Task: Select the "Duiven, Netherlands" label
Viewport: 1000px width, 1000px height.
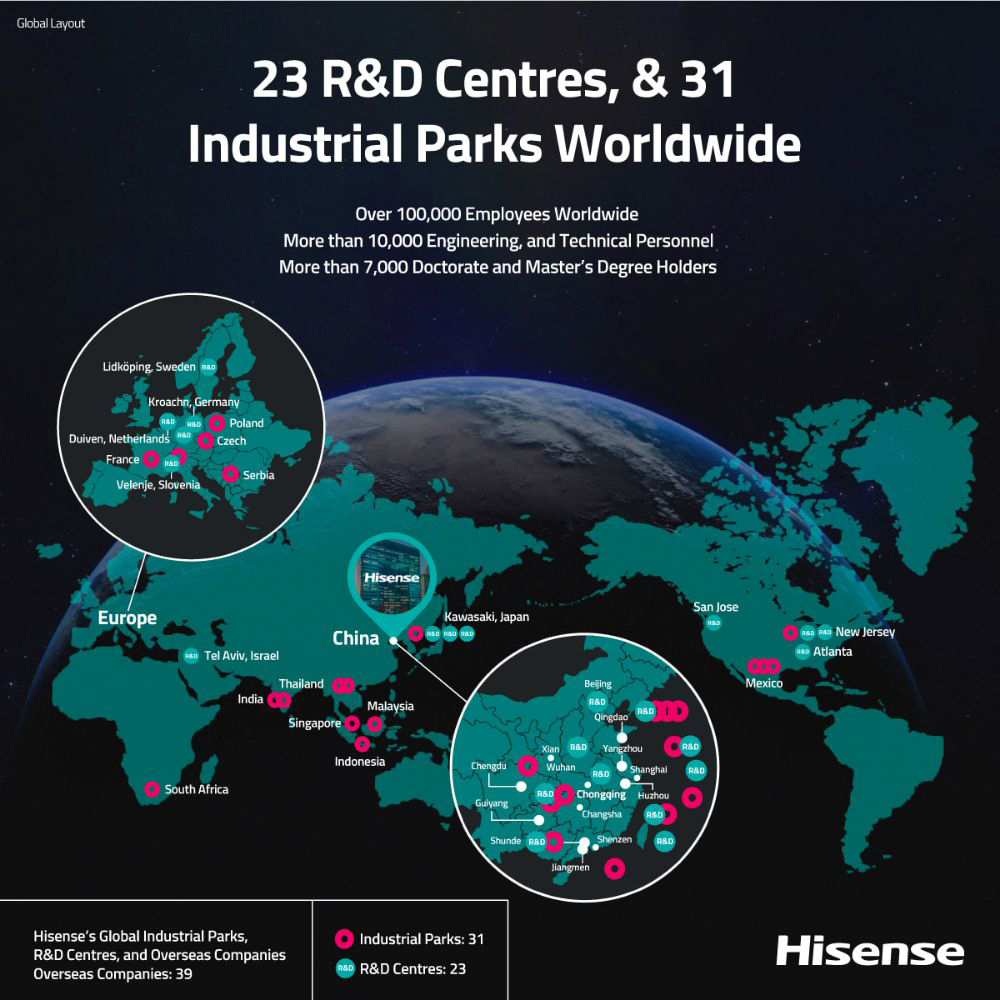Action: click(x=119, y=439)
